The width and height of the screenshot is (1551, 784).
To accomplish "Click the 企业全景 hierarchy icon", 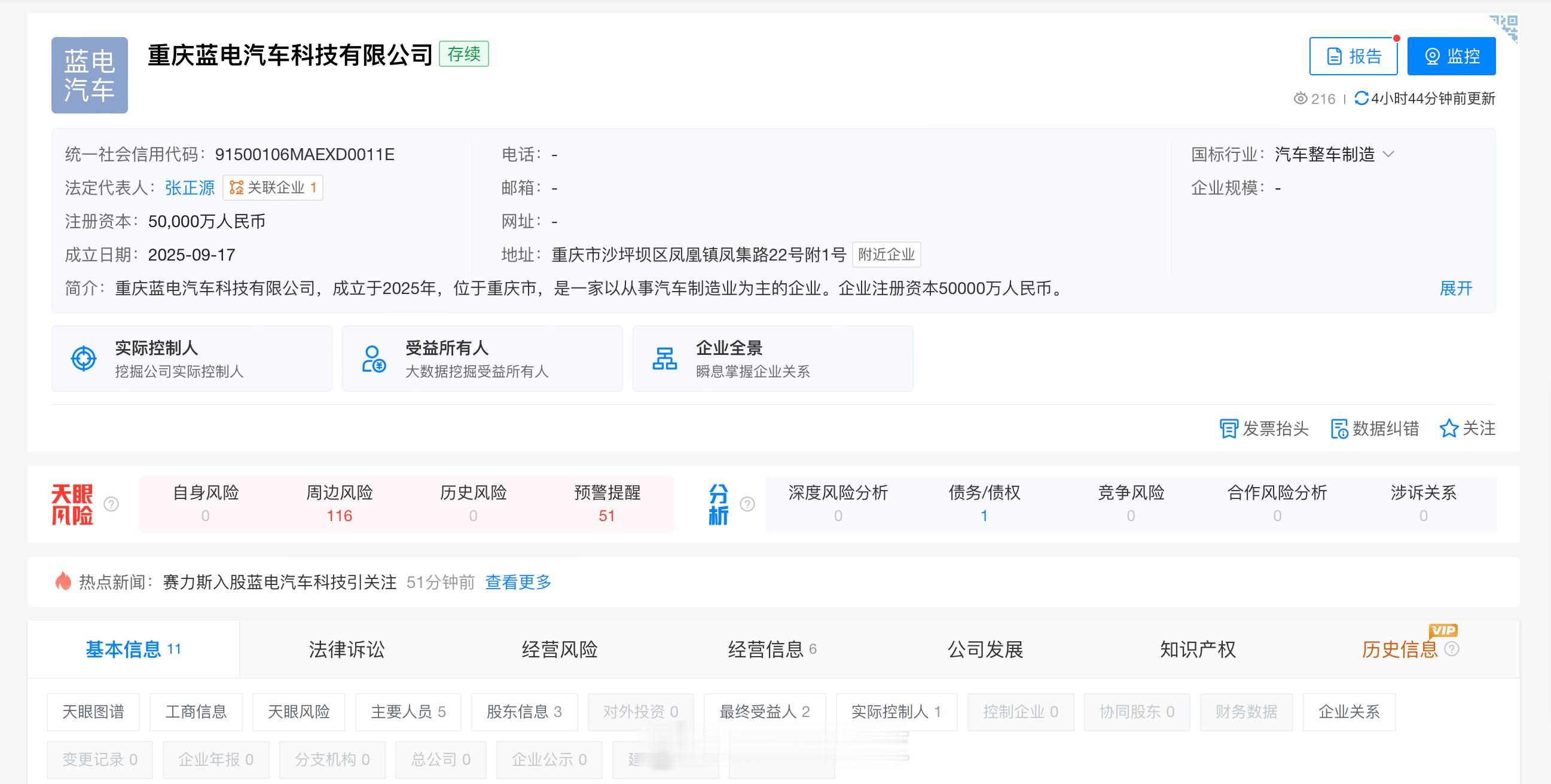I will pyautogui.click(x=665, y=359).
